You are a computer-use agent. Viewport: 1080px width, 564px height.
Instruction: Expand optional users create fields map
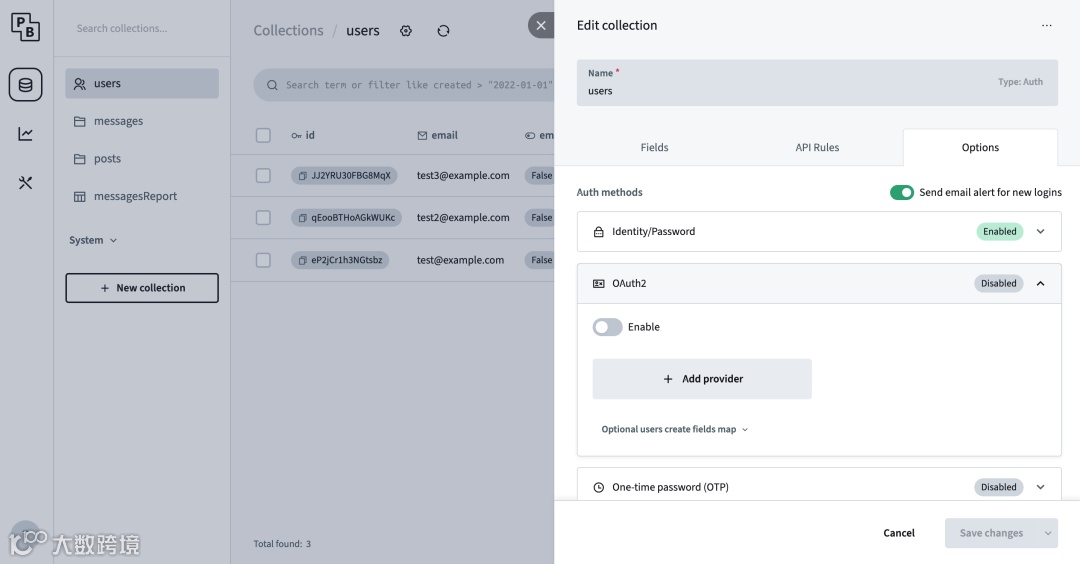pyautogui.click(x=675, y=430)
